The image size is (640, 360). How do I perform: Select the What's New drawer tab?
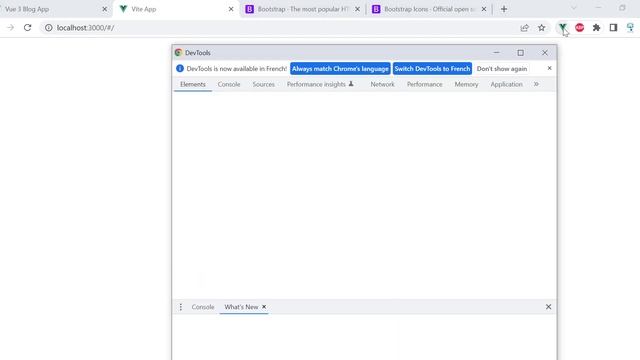(x=241, y=307)
